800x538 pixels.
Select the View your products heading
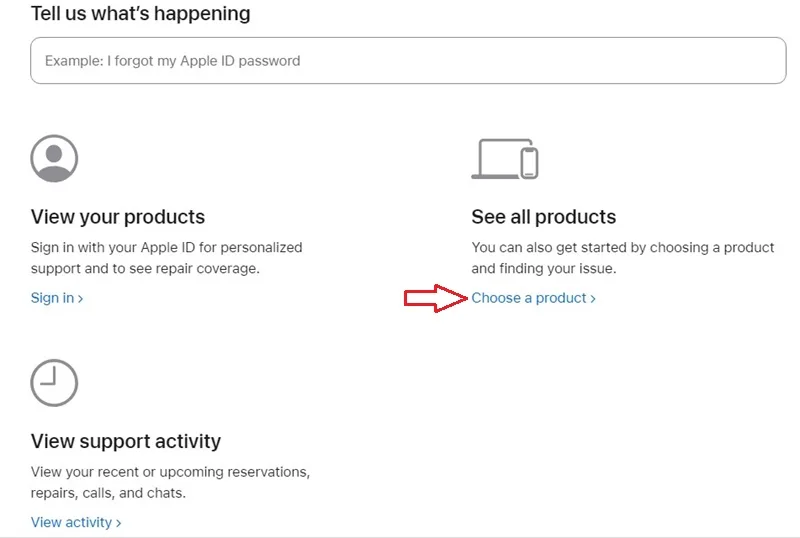click(118, 217)
